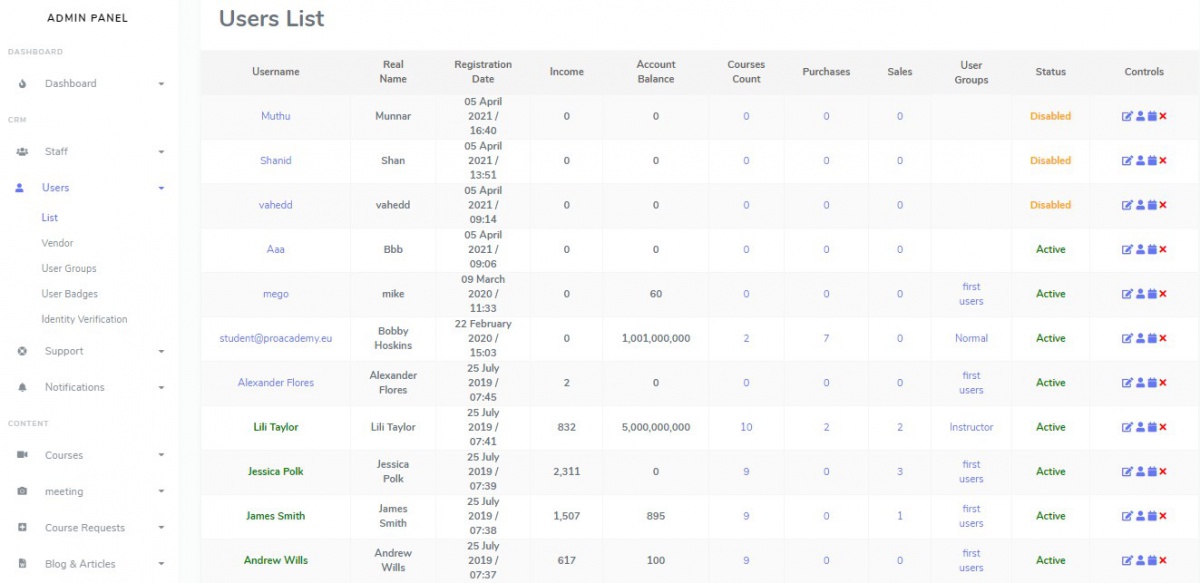Open the profile icon in vahedd's controls
The width and height of the screenshot is (1200, 583).
pos(1140,205)
